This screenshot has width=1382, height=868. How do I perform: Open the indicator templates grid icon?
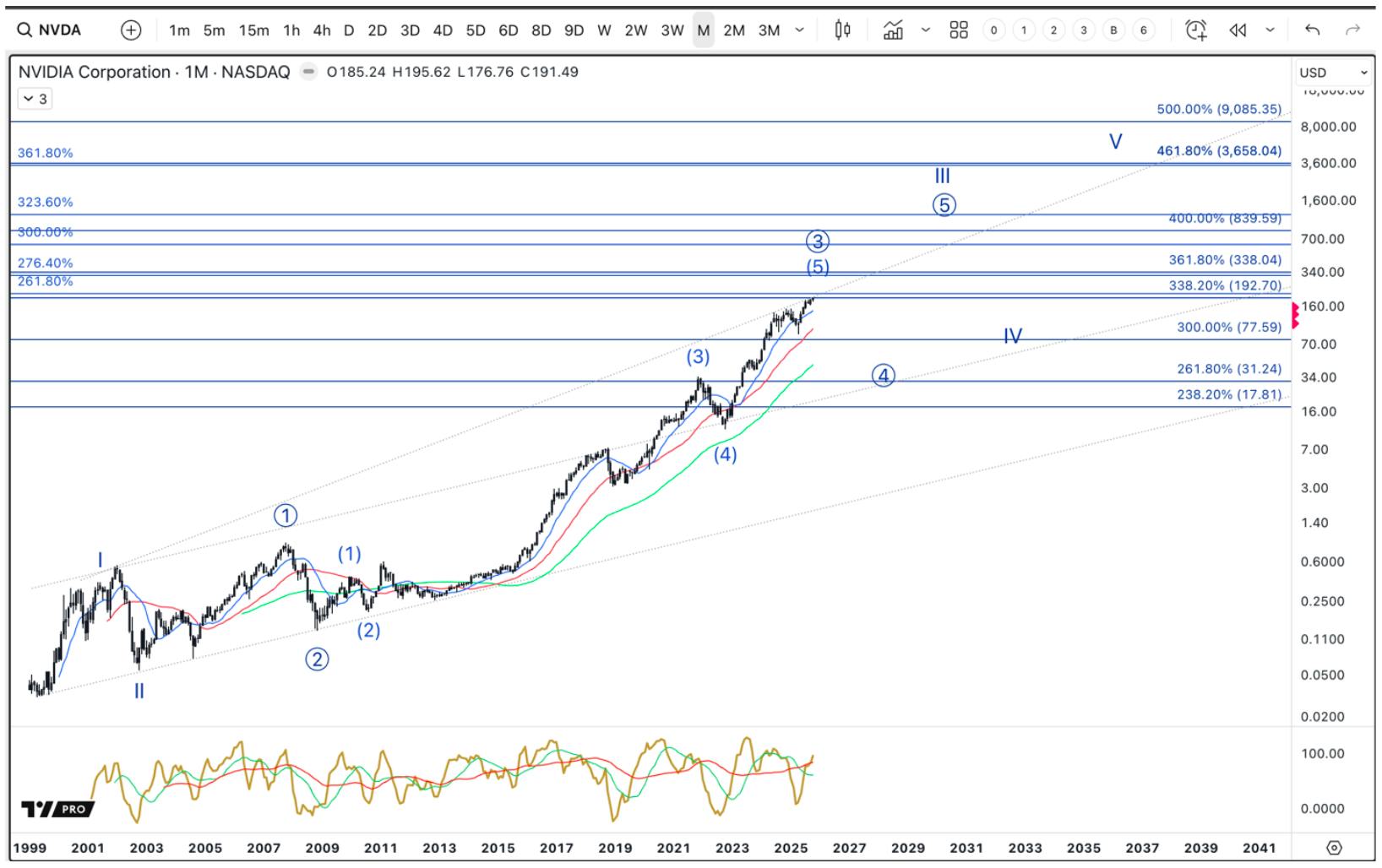(x=959, y=30)
